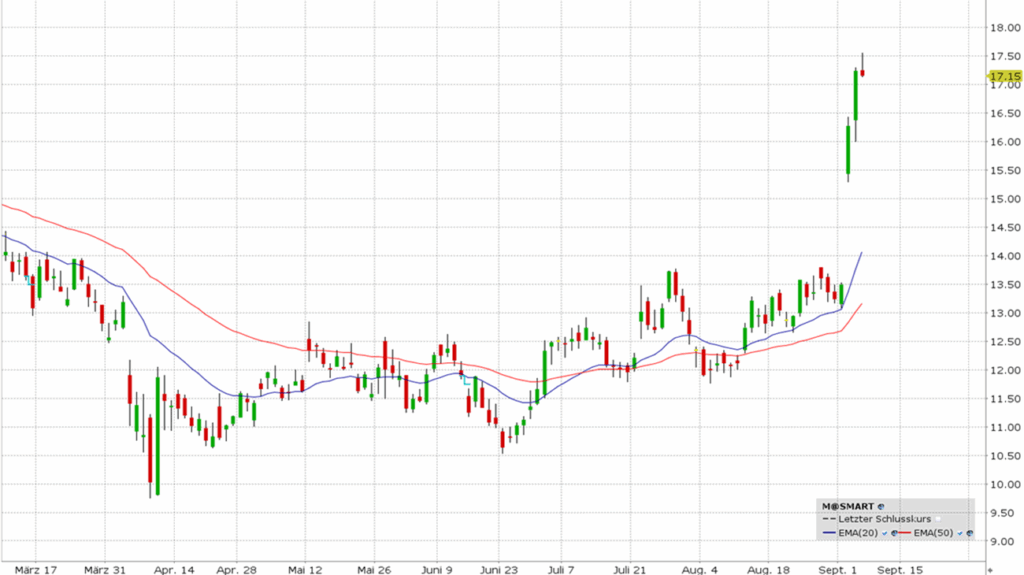
Task: Click the März 31 date label
Action: pyautogui.click(x=104, y=570)
